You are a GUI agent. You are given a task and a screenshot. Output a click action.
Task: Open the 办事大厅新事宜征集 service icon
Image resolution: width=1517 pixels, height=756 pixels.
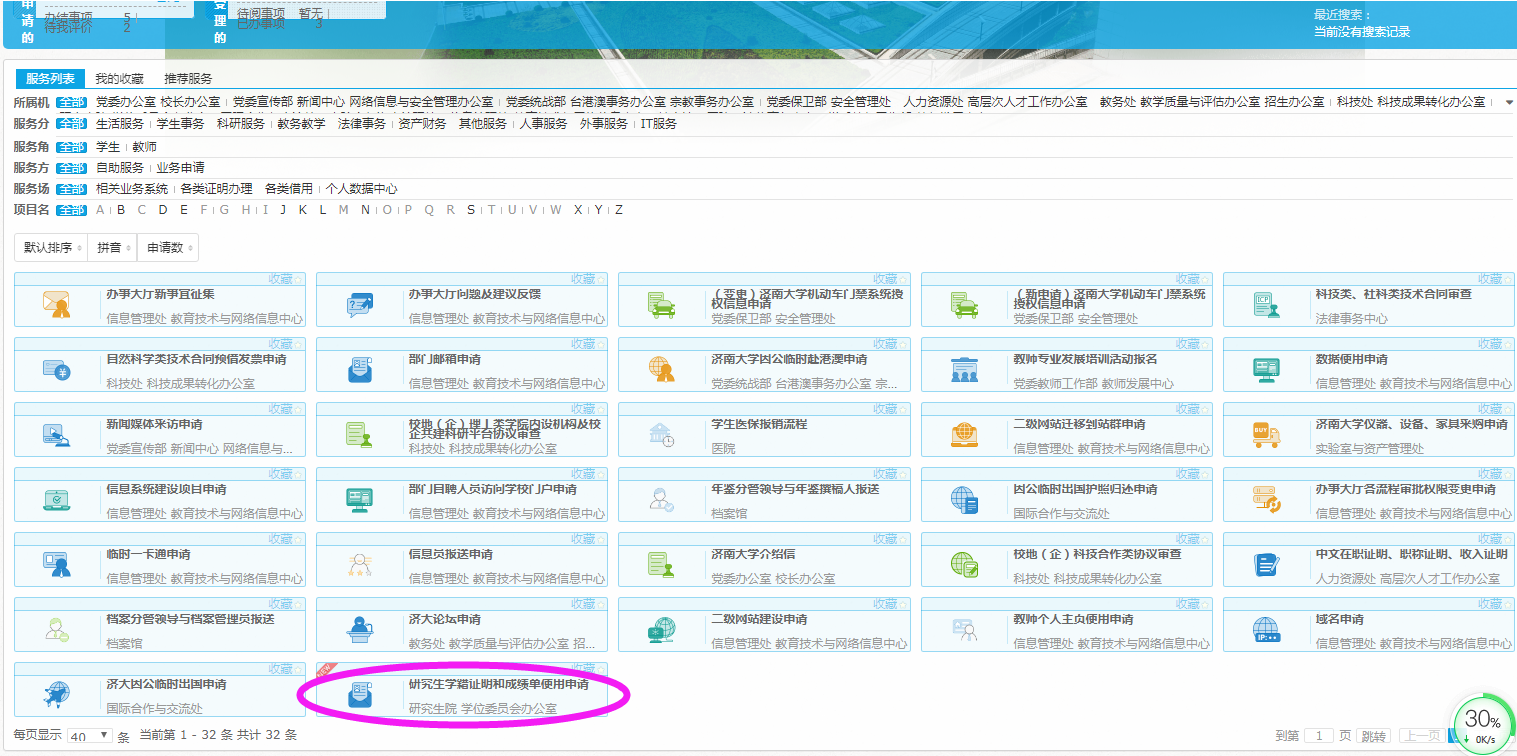56,305
